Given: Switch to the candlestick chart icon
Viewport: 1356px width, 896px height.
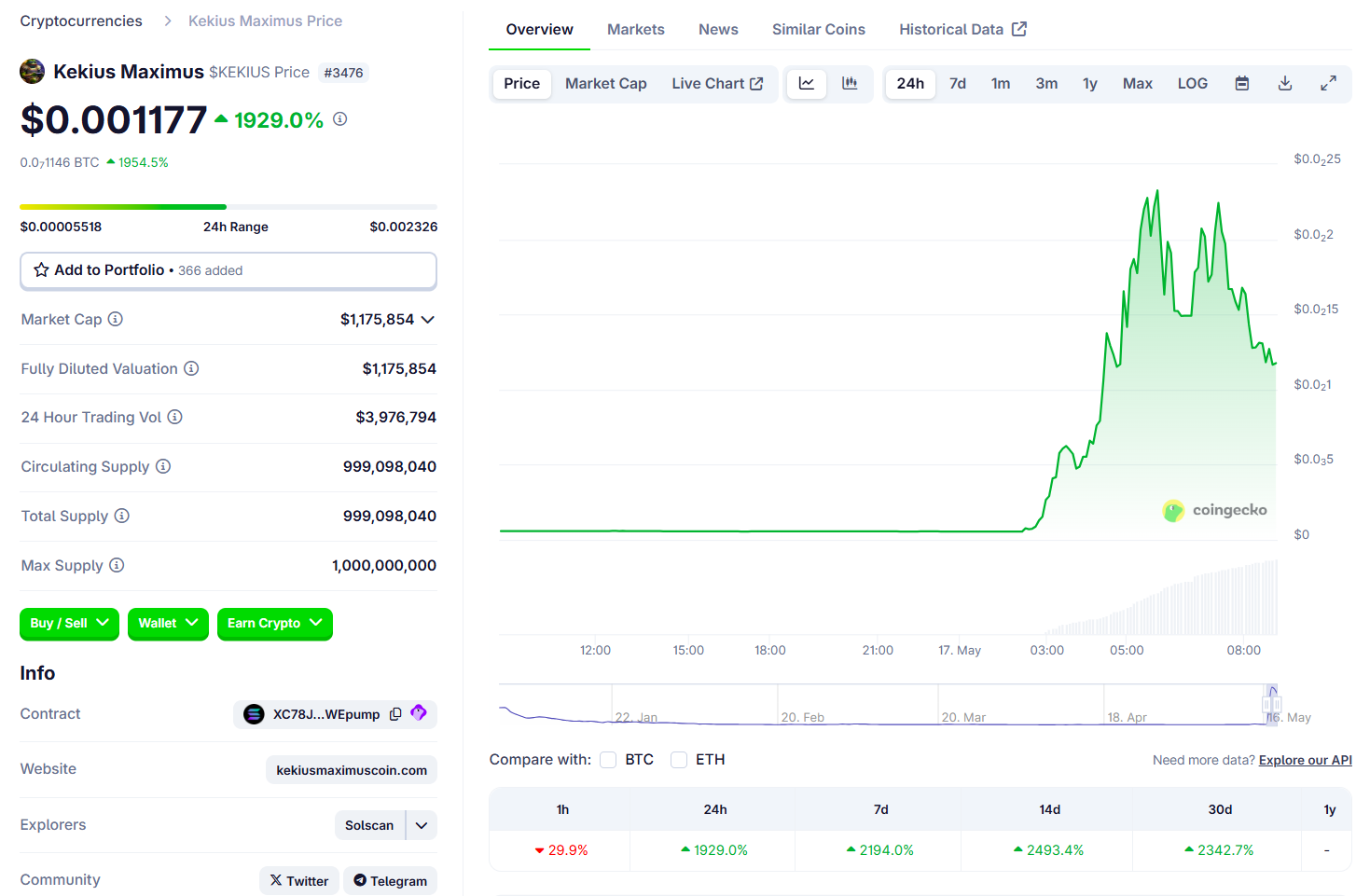Looking at the screenshot, I should (850, 84).
